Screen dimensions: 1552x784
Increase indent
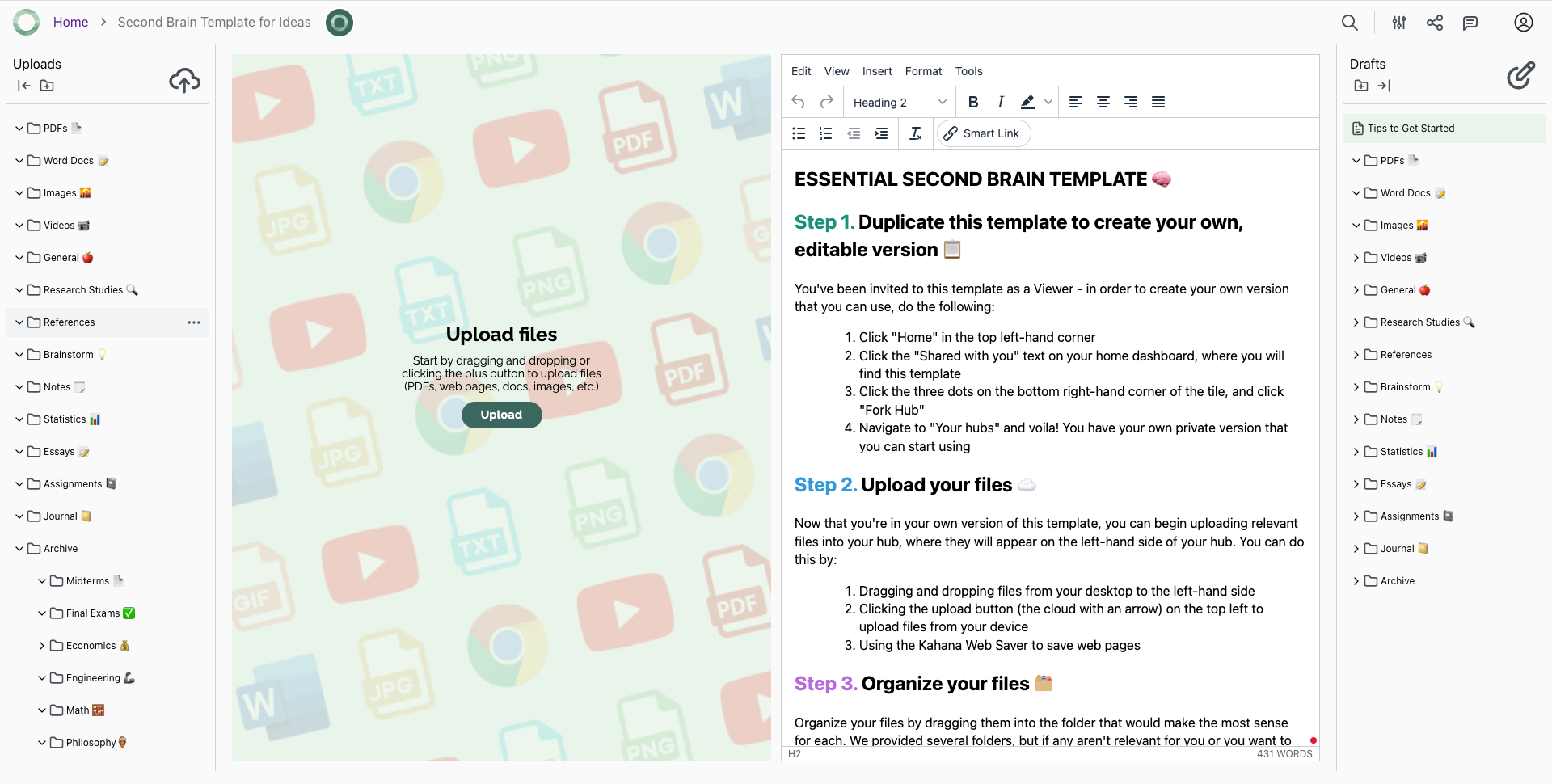pos(881,133)
